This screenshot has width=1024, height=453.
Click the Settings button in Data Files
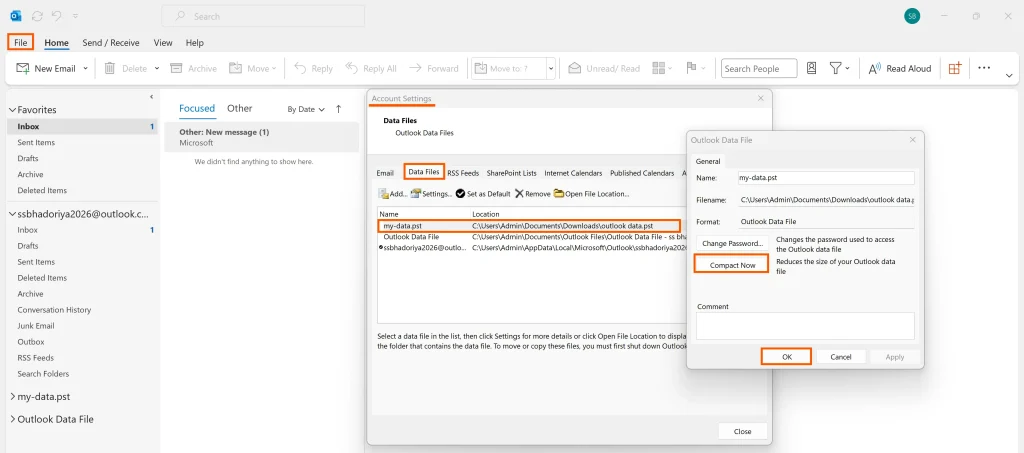click(431, 194)
